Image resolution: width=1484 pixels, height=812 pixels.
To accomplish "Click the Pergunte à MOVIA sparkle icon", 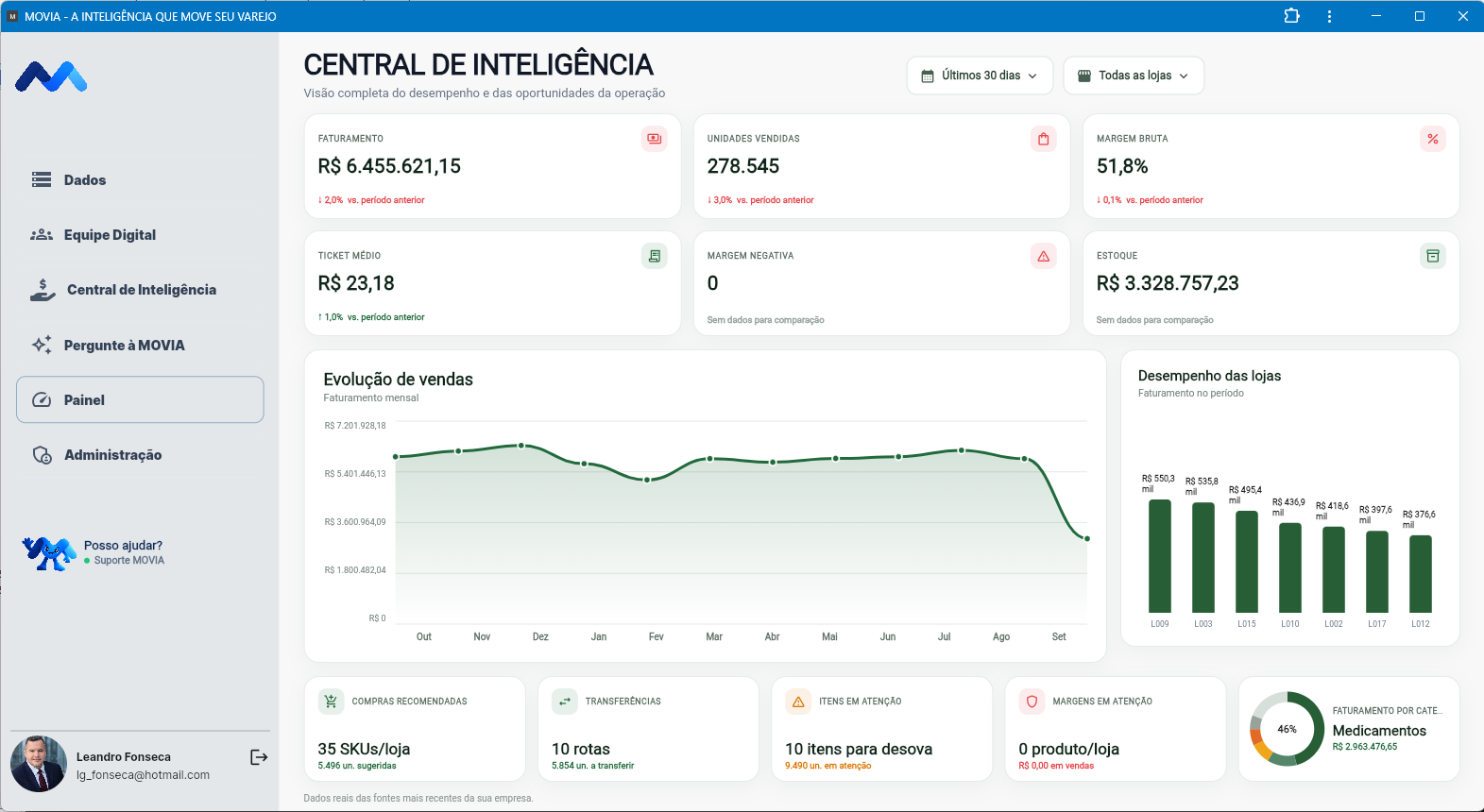I will (x=42, y=345).
